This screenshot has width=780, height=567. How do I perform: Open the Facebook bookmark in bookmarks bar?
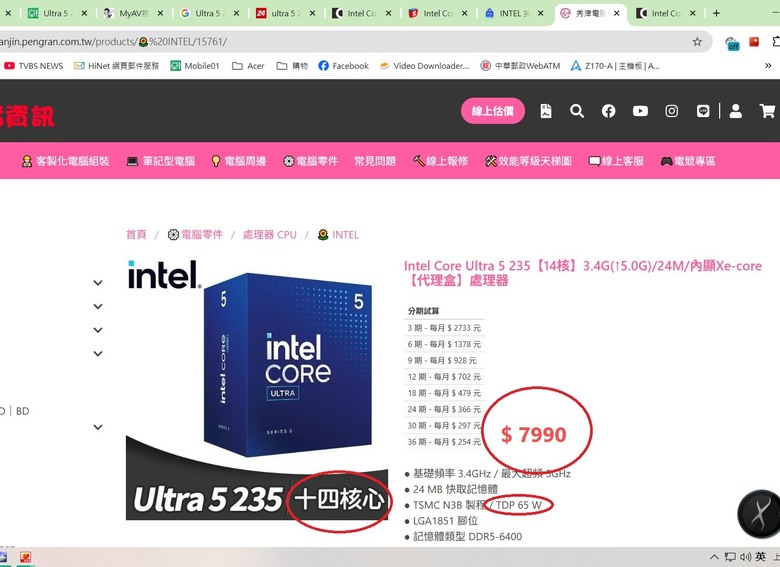[344, 66]
